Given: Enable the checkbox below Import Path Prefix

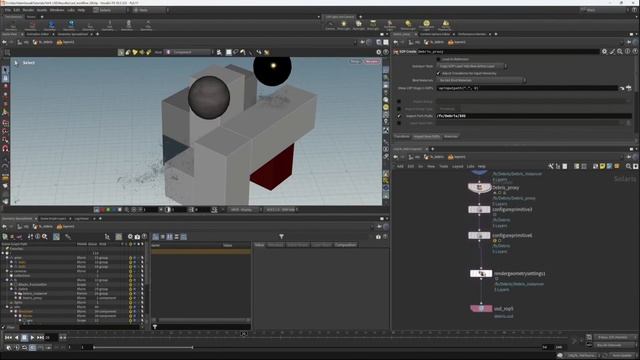Looking at the screenshot, I should (399, 123).
